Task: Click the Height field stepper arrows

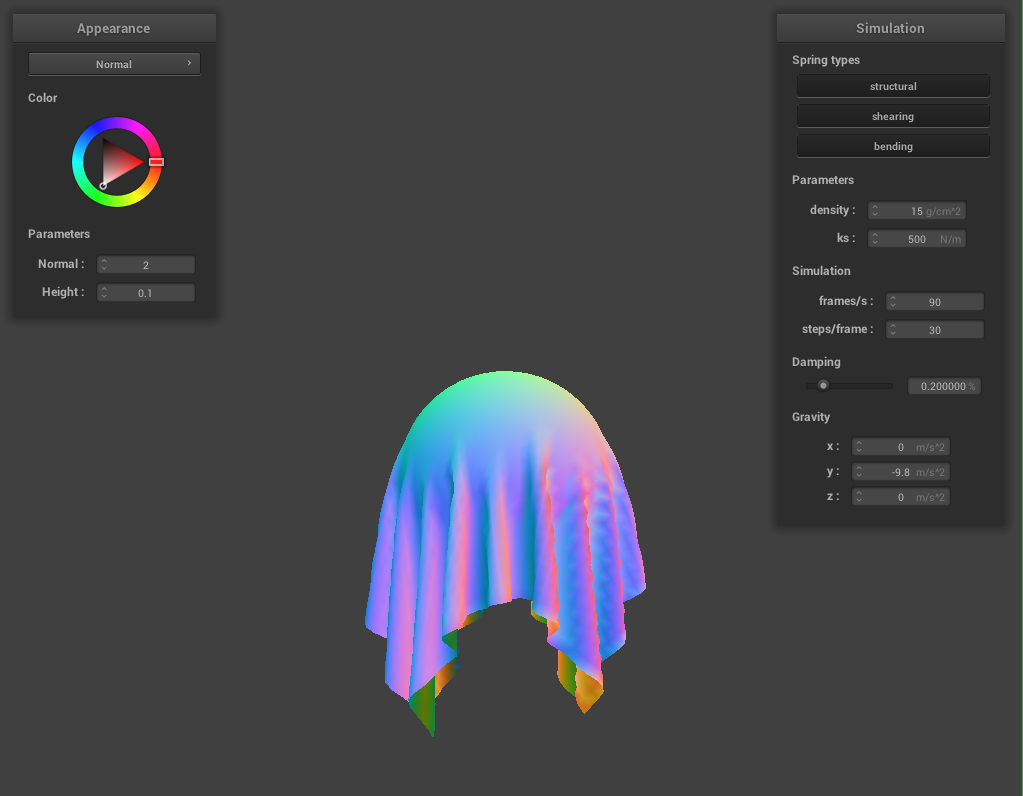Action: coord(104,292)
